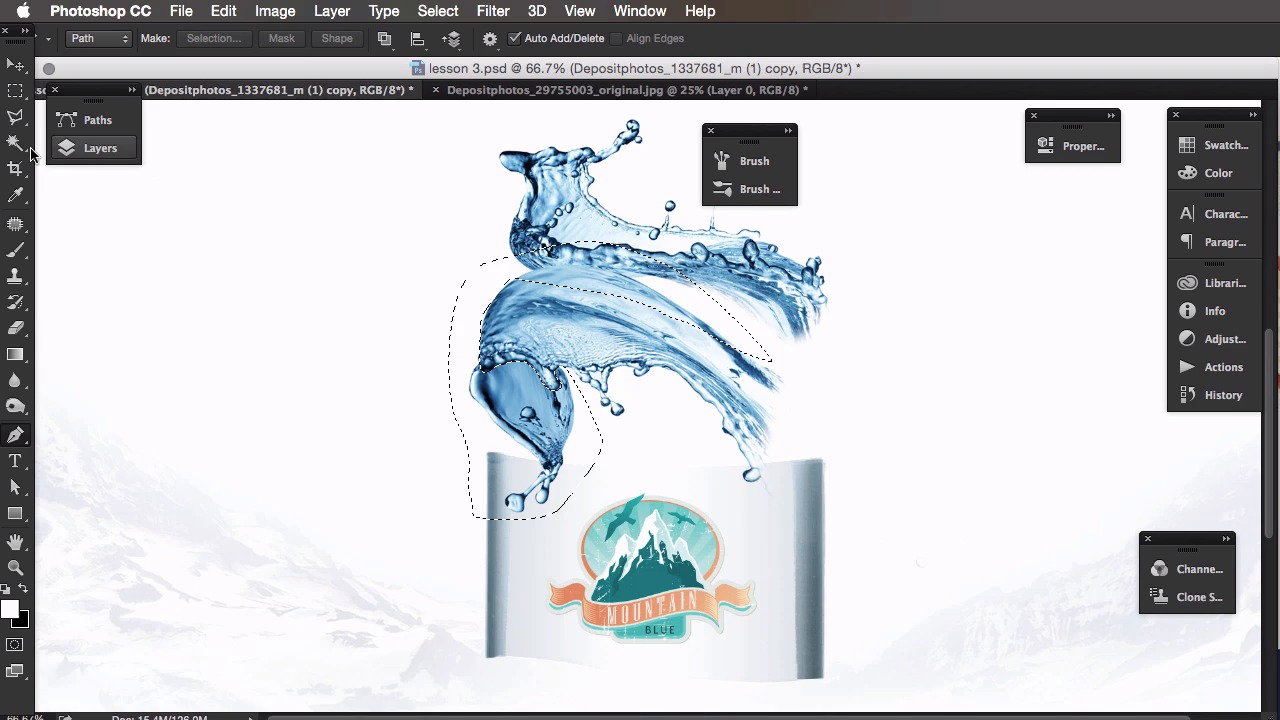
Task: Select the Clone Stamp tool
Action: pos(15,276)
